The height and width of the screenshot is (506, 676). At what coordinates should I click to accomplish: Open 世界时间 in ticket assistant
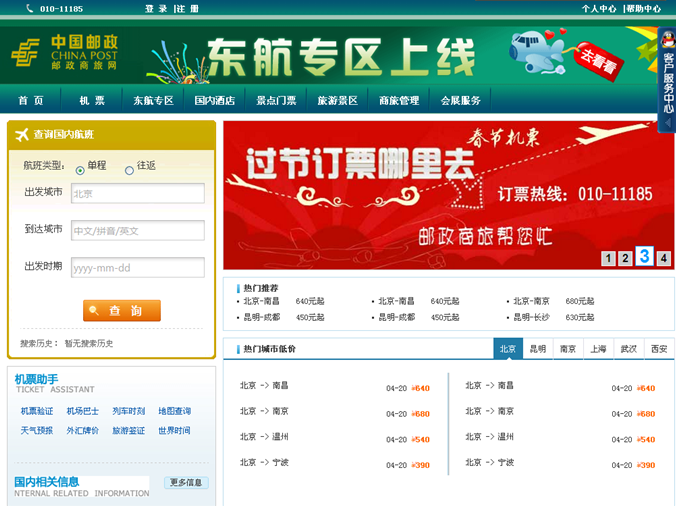point(174,430)
